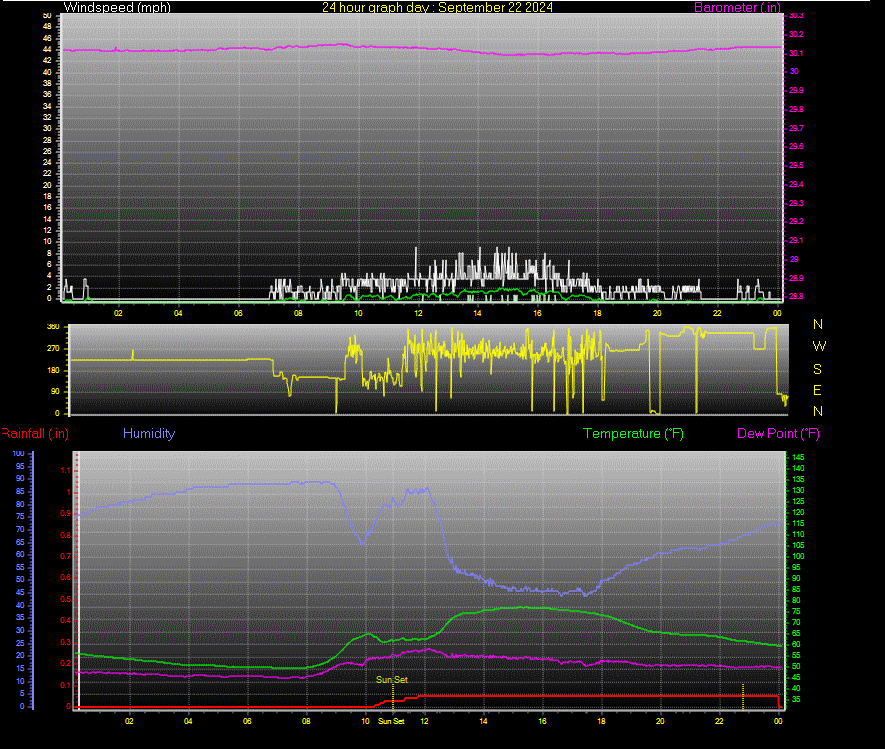Click "44" on the windspeed axis
This screenshot has width=885, height=749.
point(47,50)
